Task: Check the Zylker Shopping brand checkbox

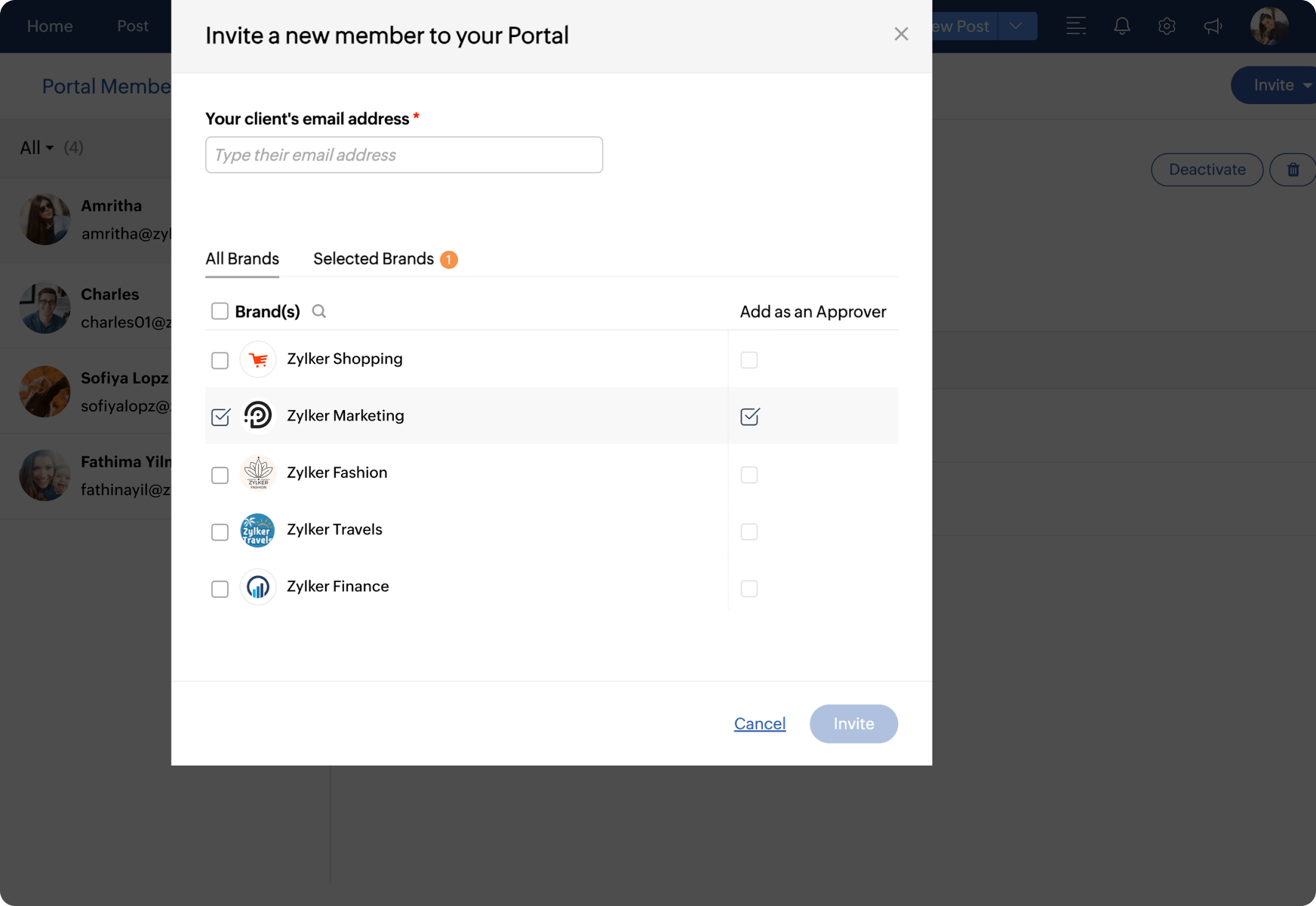Action: (x=220, y=360)
